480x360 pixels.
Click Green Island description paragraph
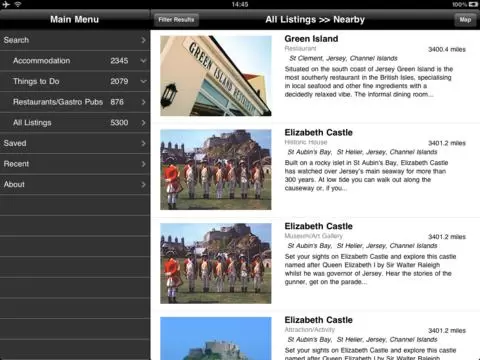369,82
